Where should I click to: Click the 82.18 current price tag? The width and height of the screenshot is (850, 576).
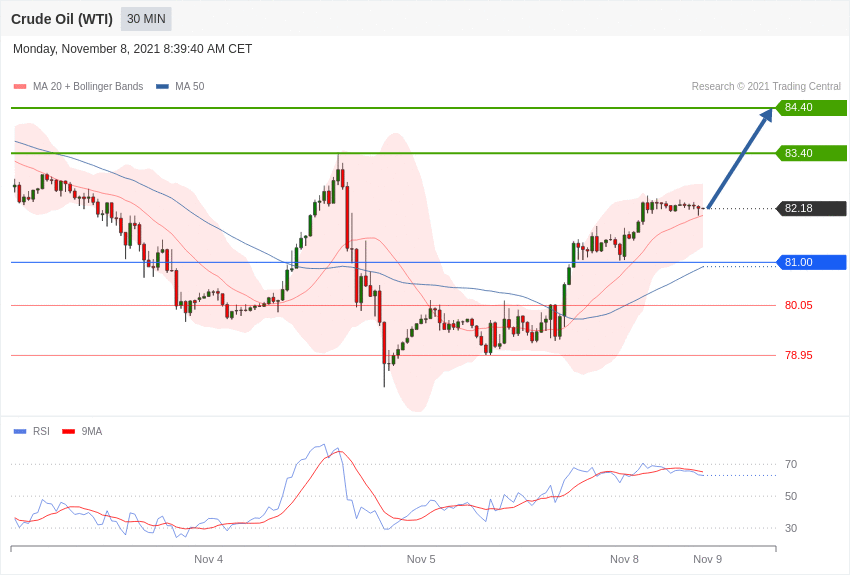pyautogui.click(x=812, y=208)
